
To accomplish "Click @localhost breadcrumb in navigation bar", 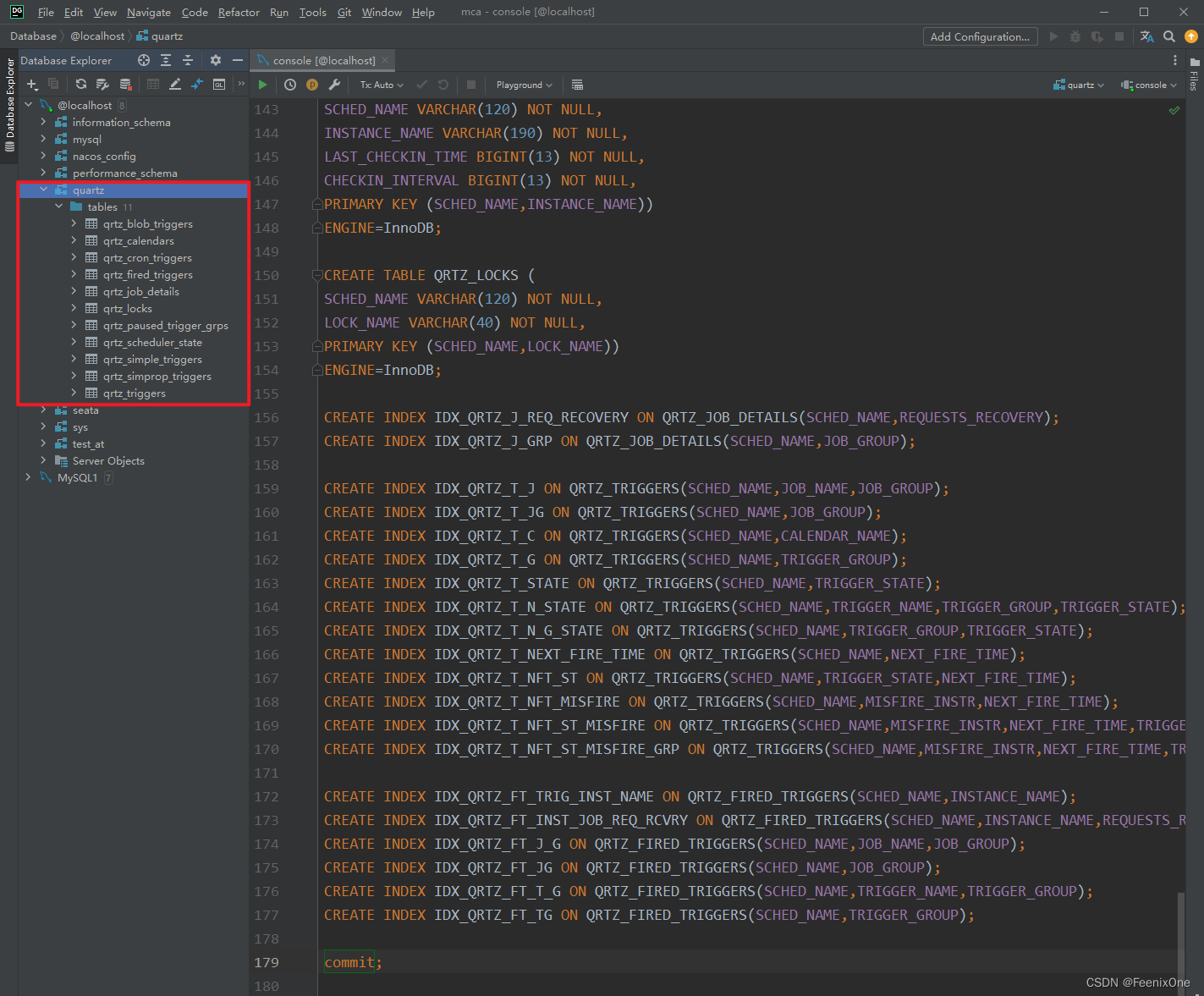I will pyautogui.click(x=97, y=36).
